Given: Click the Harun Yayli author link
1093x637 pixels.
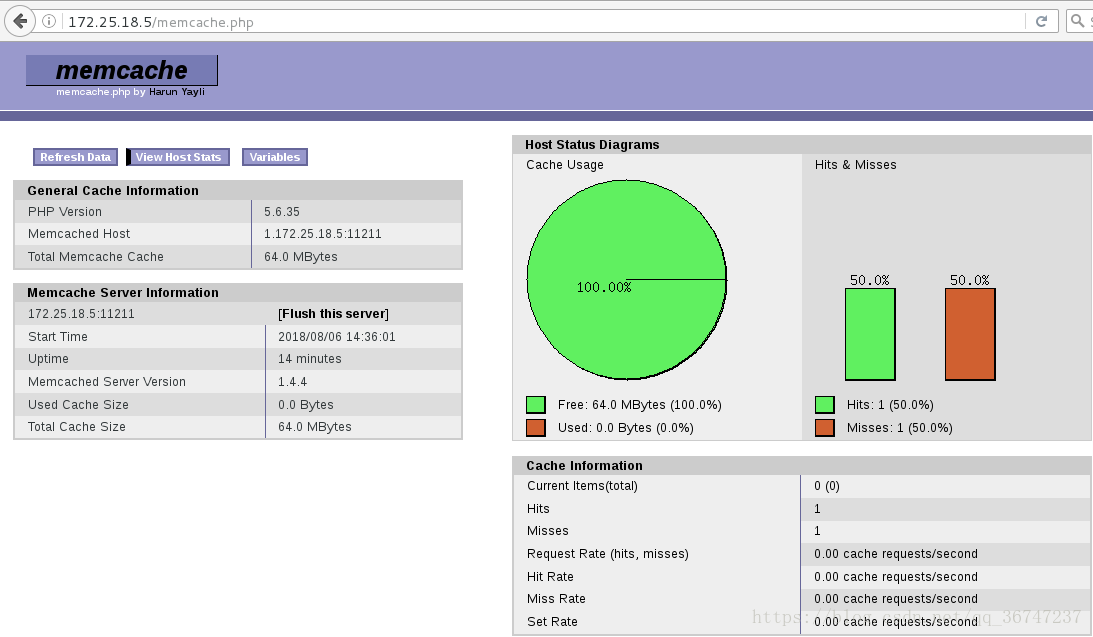Looking at the screenshot, I should point(176,91).
